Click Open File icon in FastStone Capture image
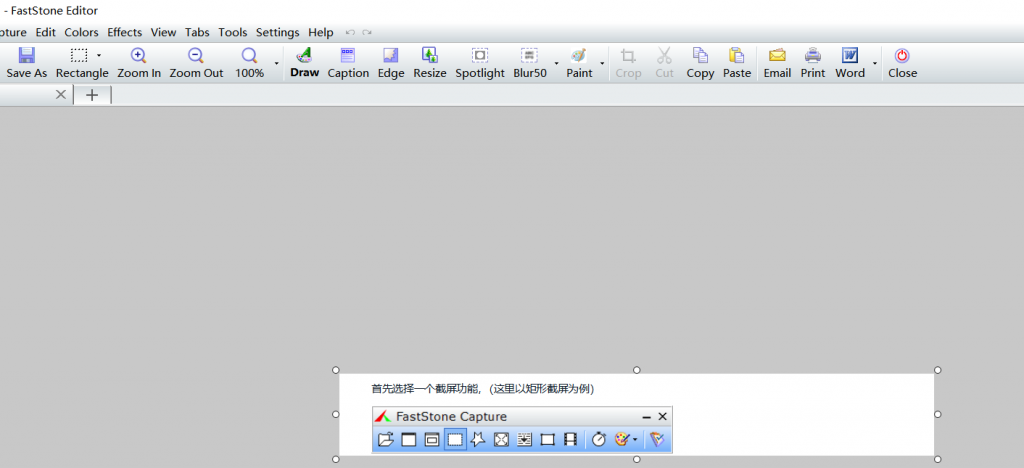Screen dimensions: 1024x468 point(386,440)
